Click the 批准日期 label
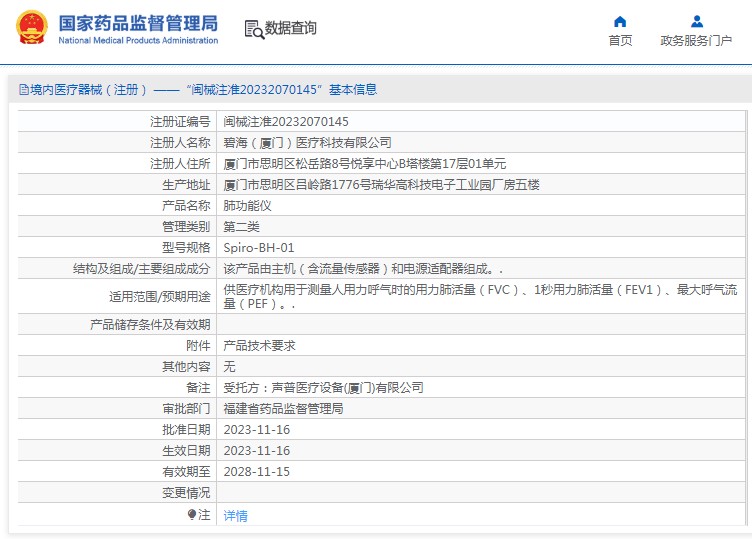The width and height of the screenshot is (752, 539). click(x=186, y=430)
